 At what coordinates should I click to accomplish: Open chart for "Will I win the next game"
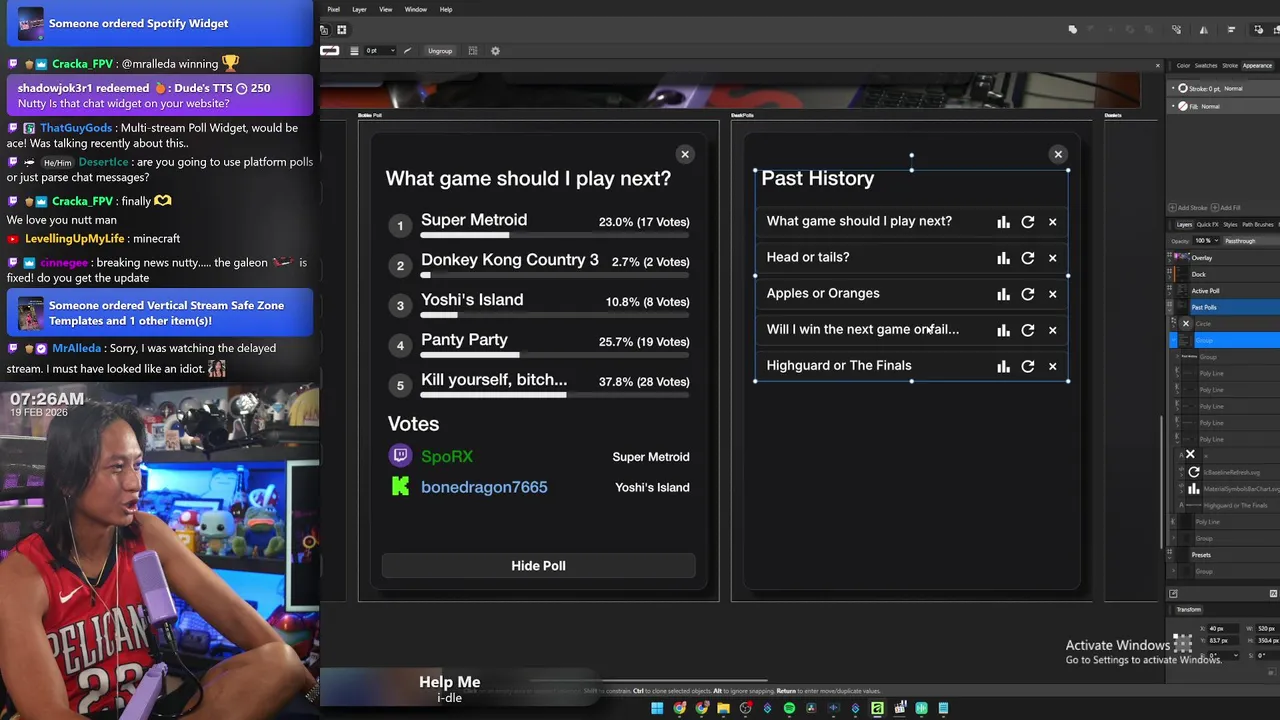pos(1003,330)
